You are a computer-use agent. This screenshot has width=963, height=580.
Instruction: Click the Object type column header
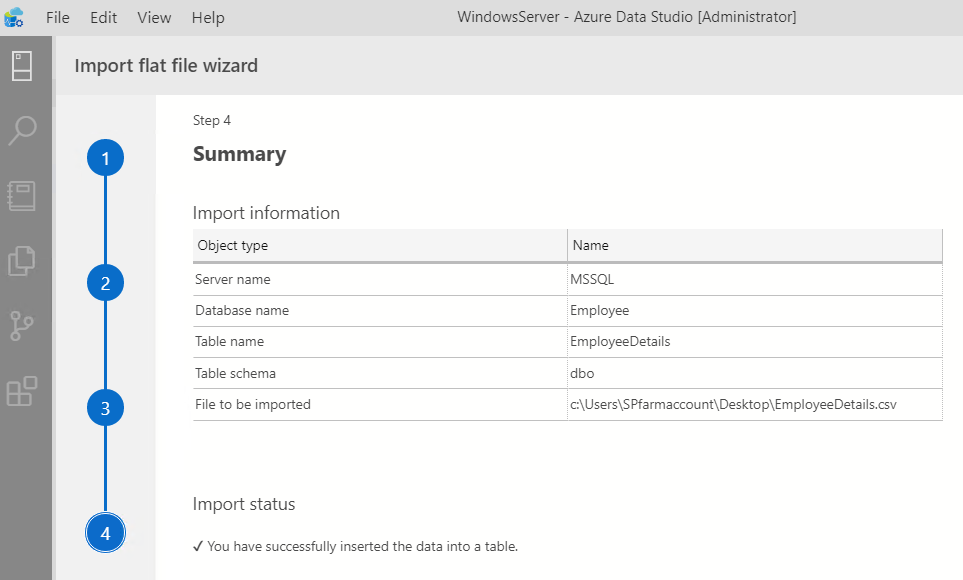[380, 246]
